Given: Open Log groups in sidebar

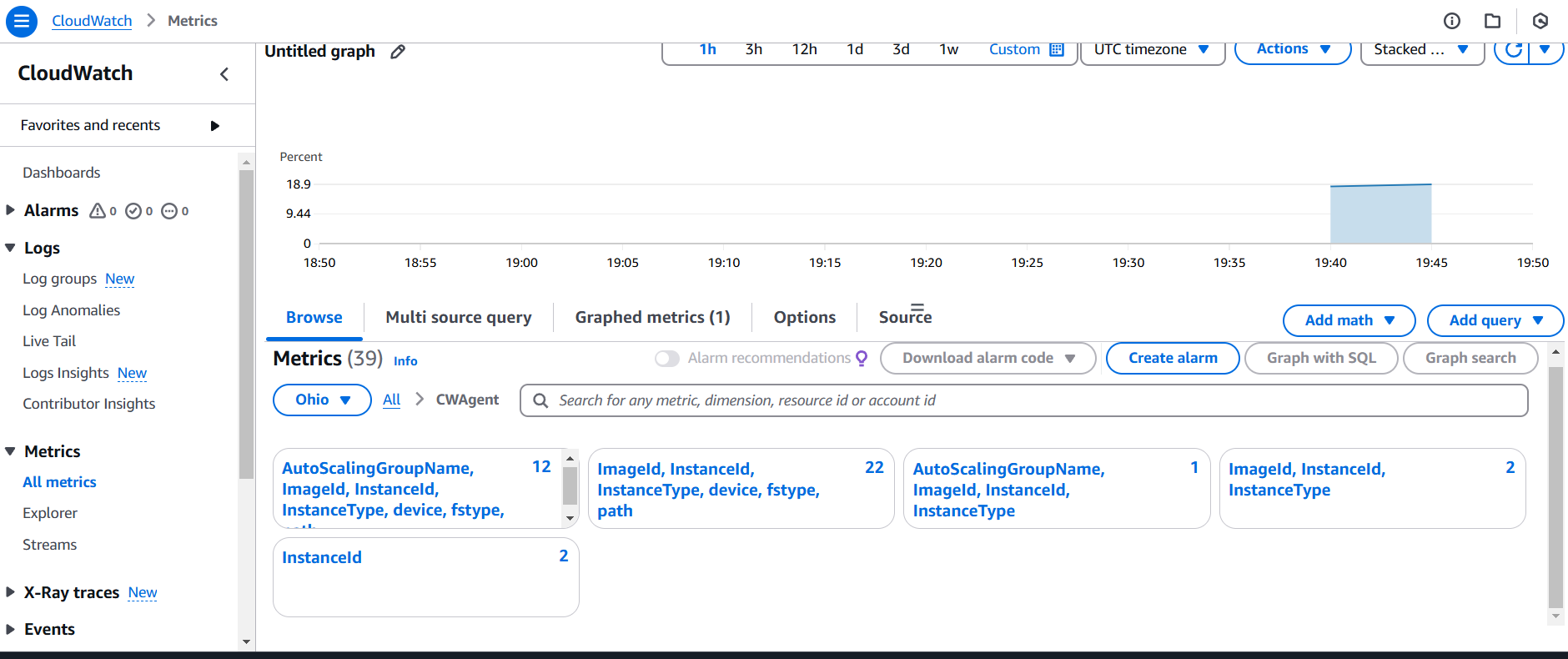Looking at the screenshot, I should click(x=60, y=279).
